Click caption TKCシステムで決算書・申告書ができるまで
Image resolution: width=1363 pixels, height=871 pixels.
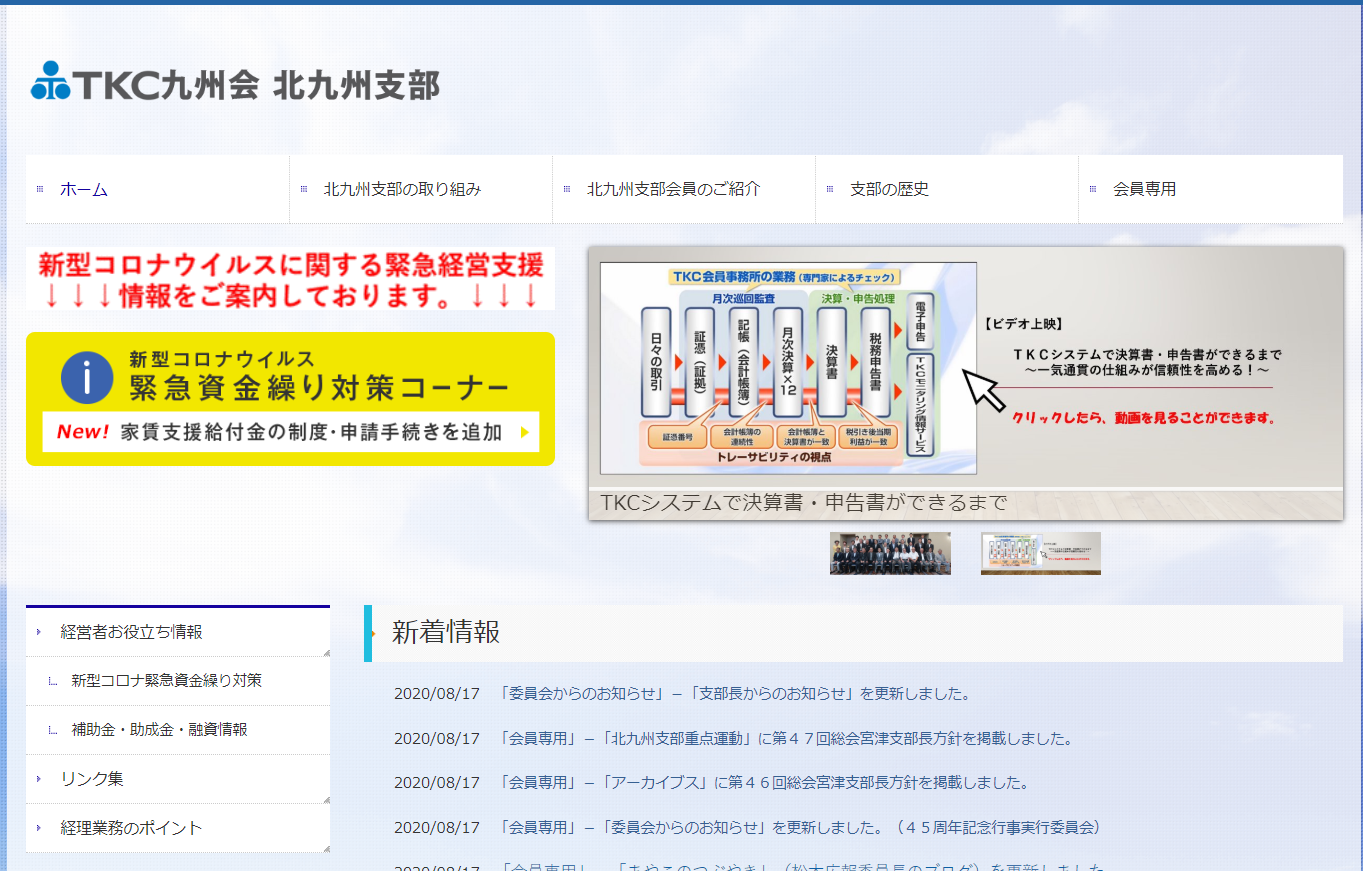point(804,503)
